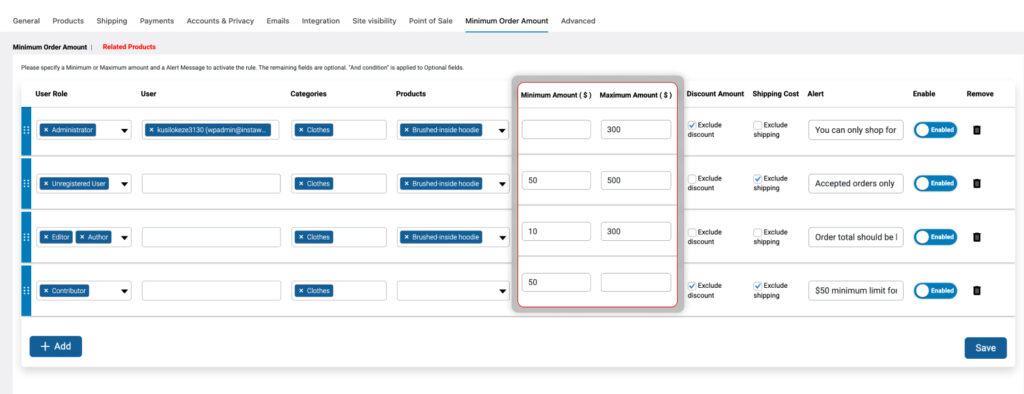
Task: Expand Products dropdown in Editor Author row
Action: pyautogui.click(x=502, y=238)
